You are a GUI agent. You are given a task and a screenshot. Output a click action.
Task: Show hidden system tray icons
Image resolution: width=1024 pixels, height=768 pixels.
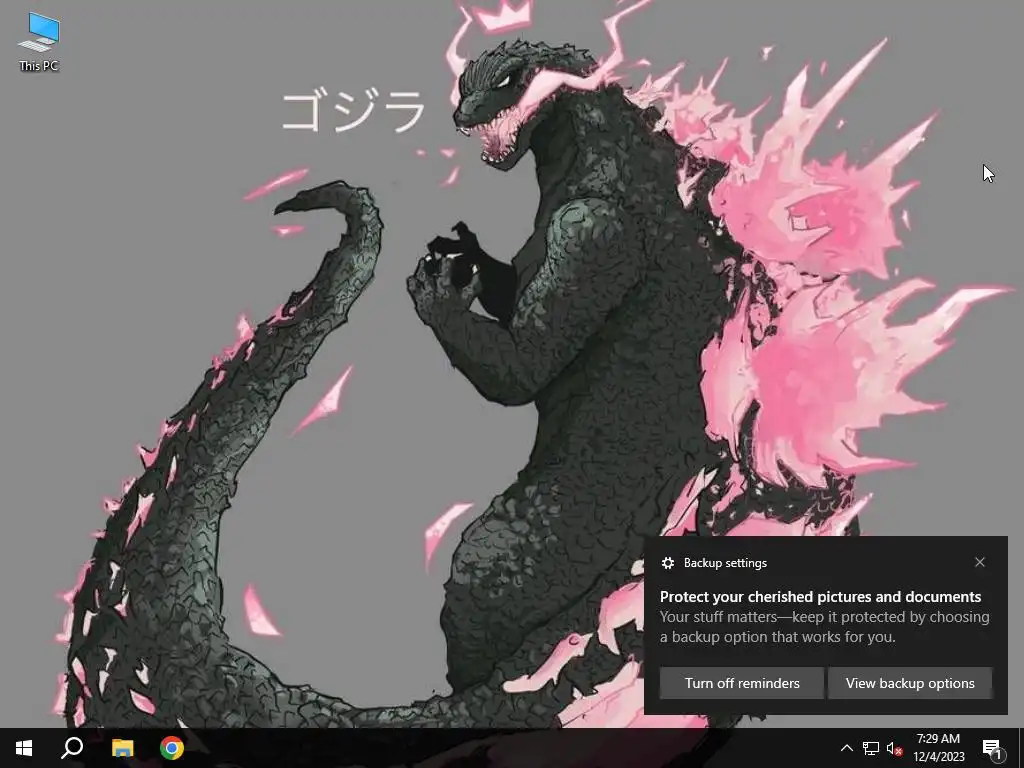[846, 748]
